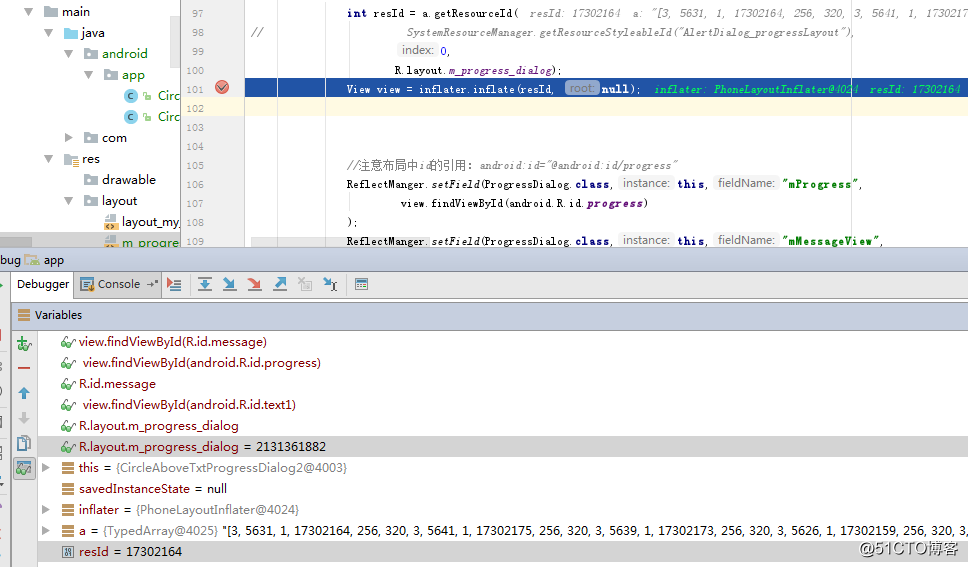968x567 pixels.
Task: Toggle the breakpoint on line 101
Action: coord(222,88)
